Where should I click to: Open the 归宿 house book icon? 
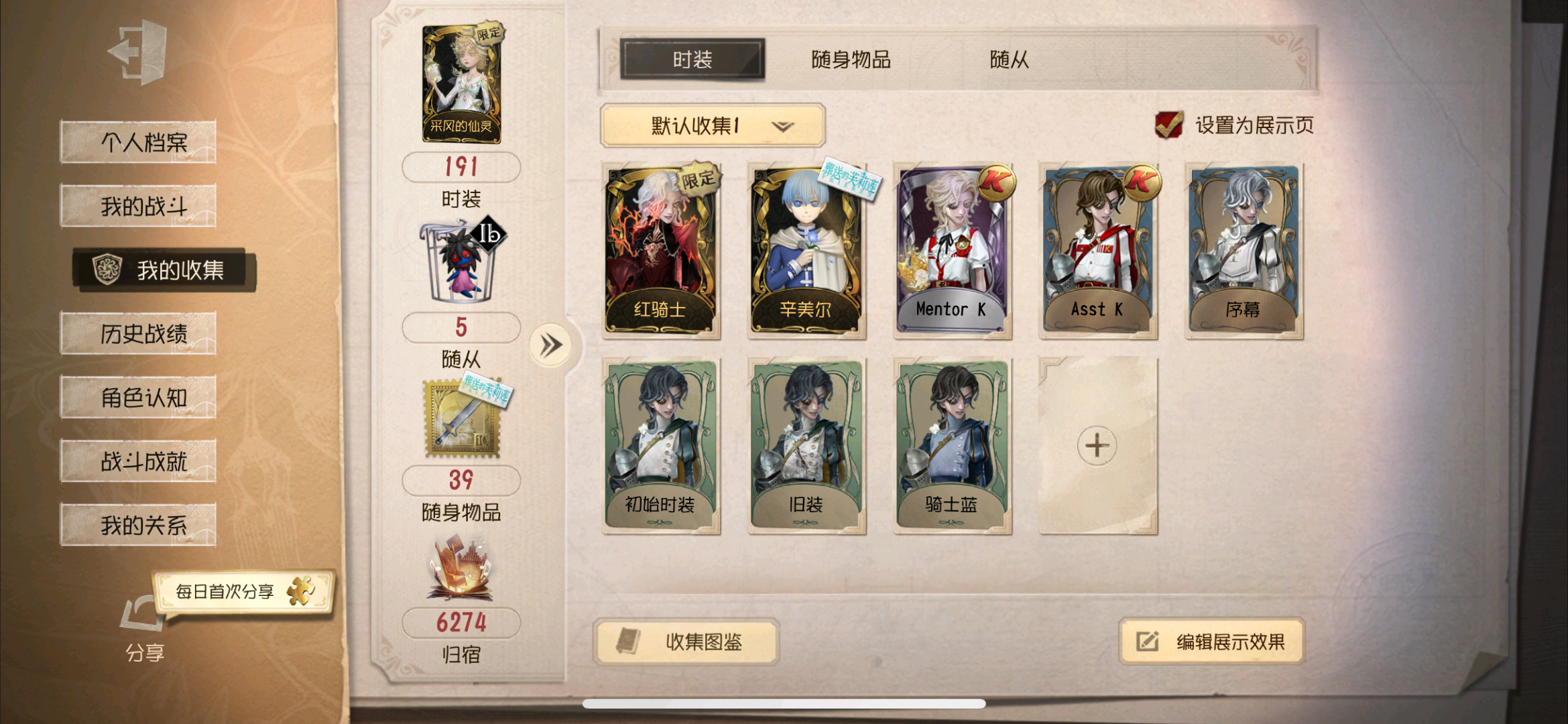click(461, 567)
